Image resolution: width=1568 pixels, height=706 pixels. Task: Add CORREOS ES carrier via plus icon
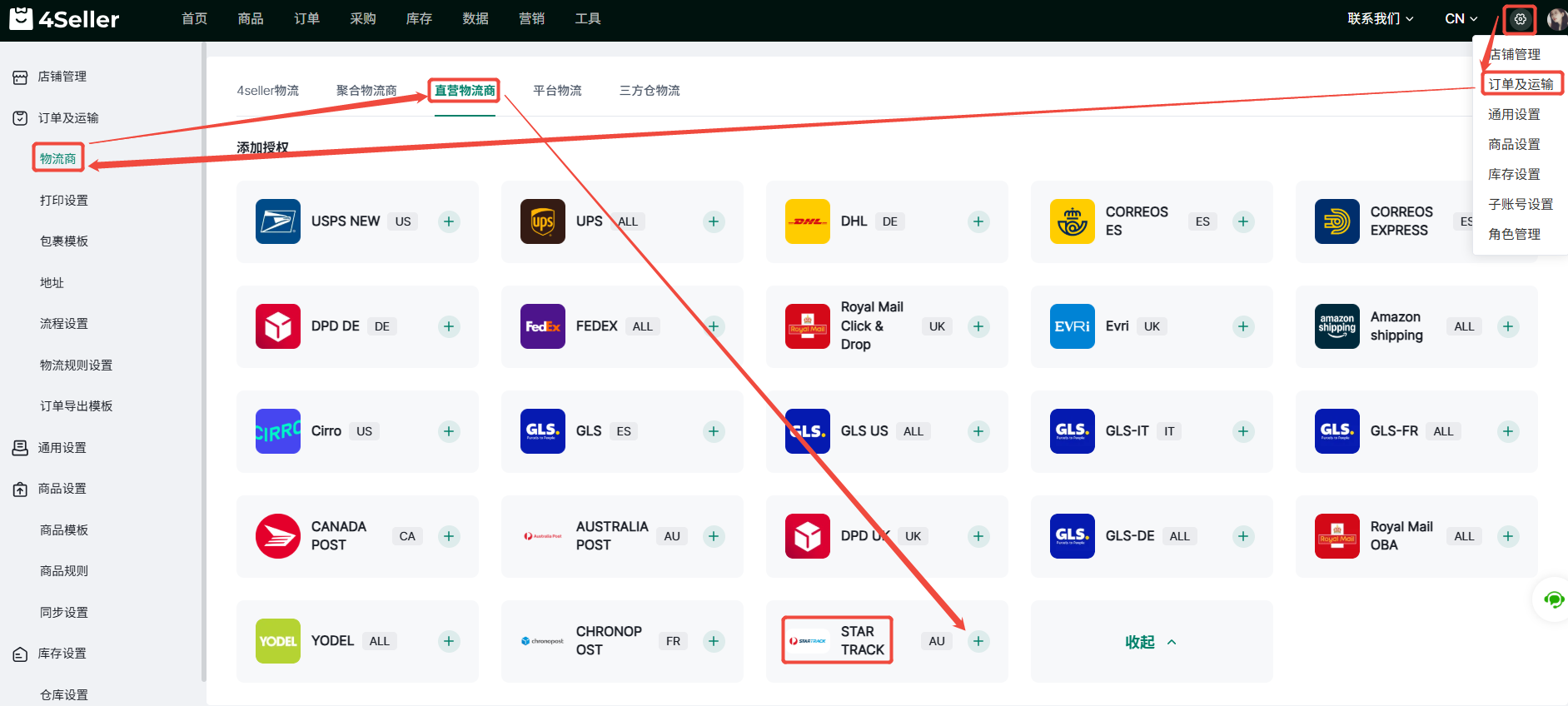click(x=1243, y=221)
